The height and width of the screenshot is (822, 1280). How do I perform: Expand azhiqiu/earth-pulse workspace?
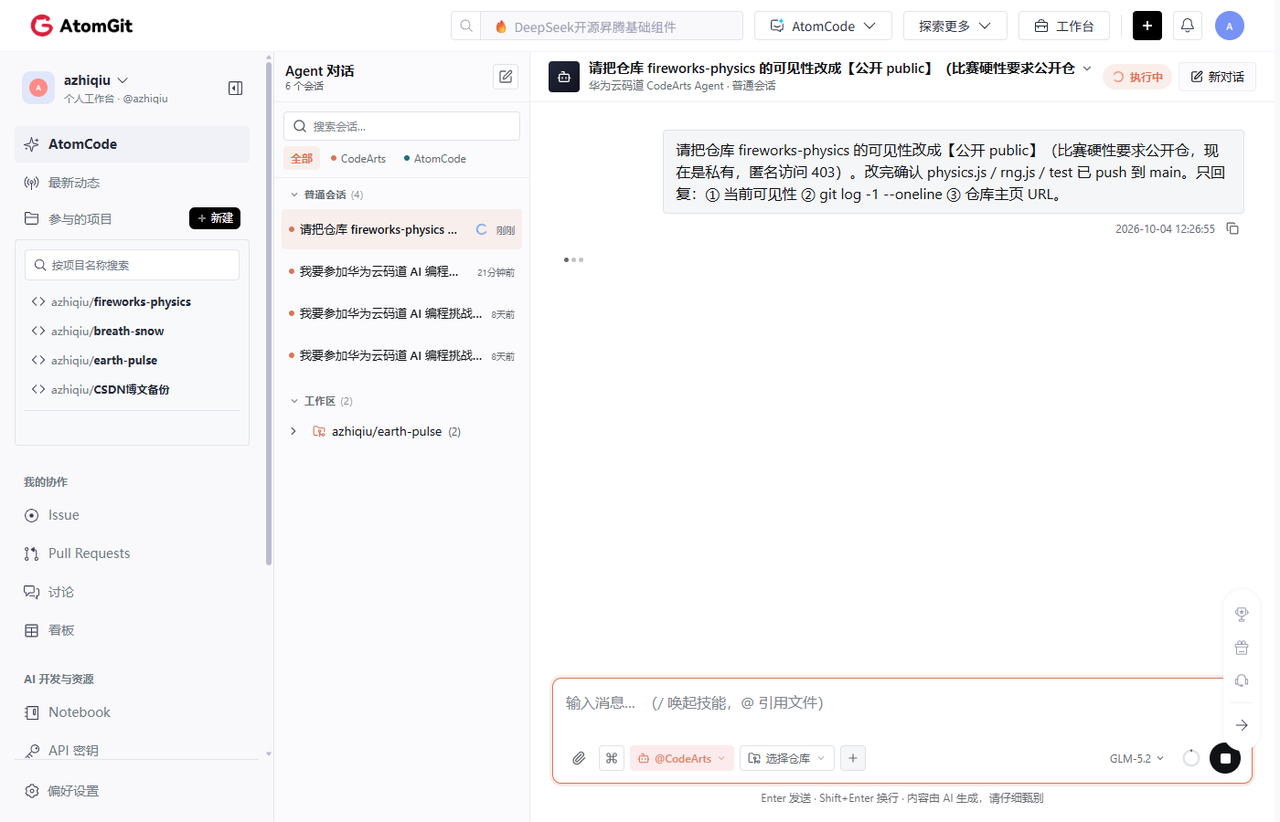click(293, 432)
